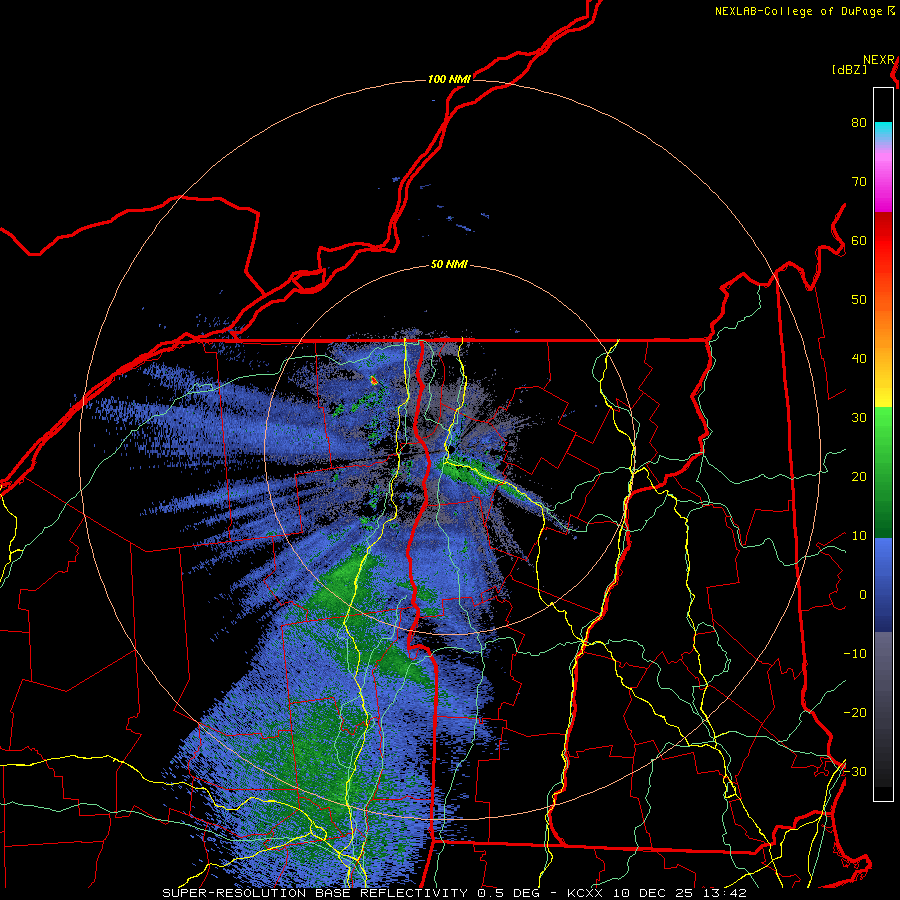Image resolution: width=900 pixels, height=900 pixels.
Task: Click the 13:42 timestamp in the bottom caption
Action: (727, 893)
